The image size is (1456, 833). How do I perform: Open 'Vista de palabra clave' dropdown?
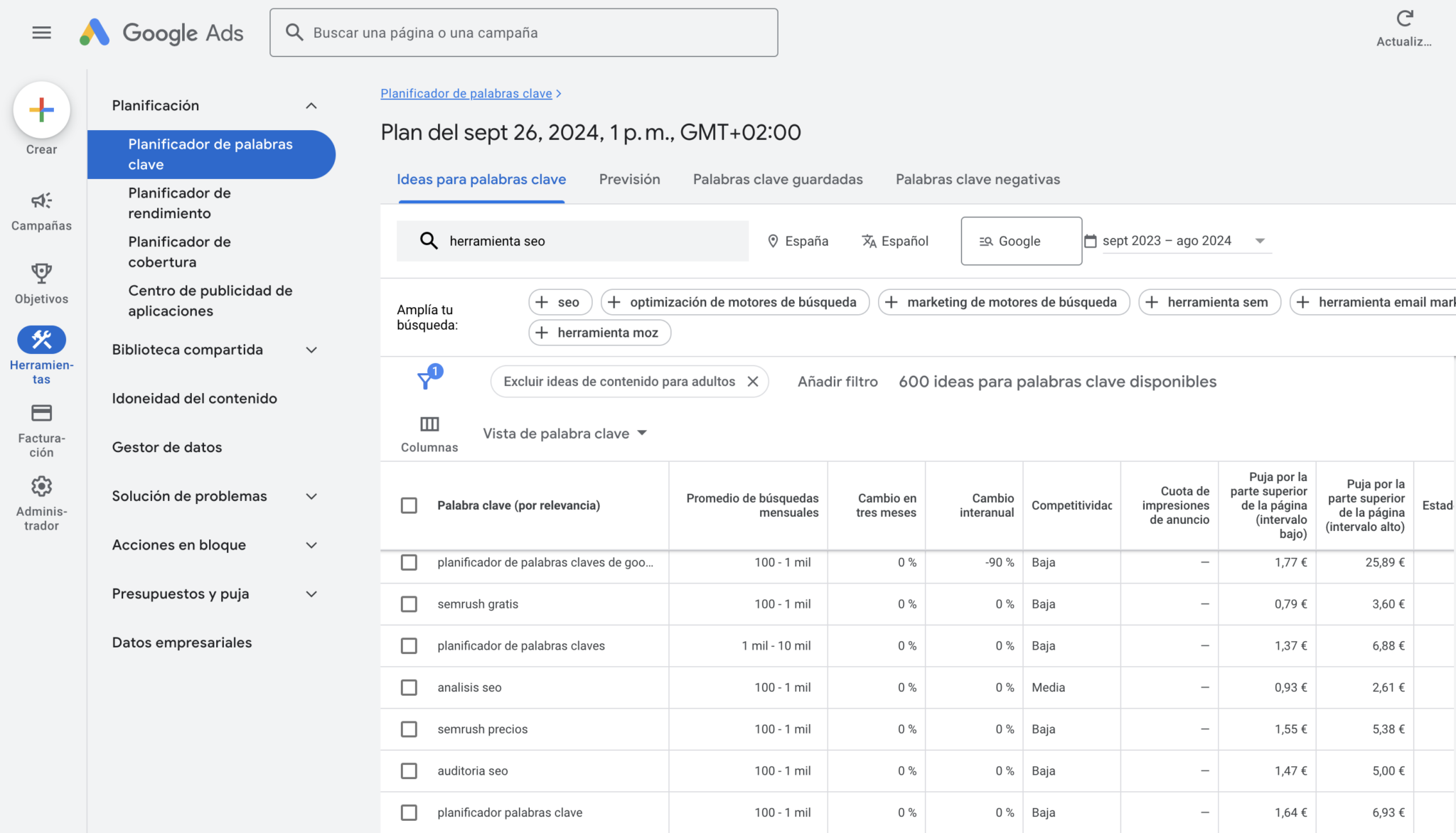pos(565,434)
